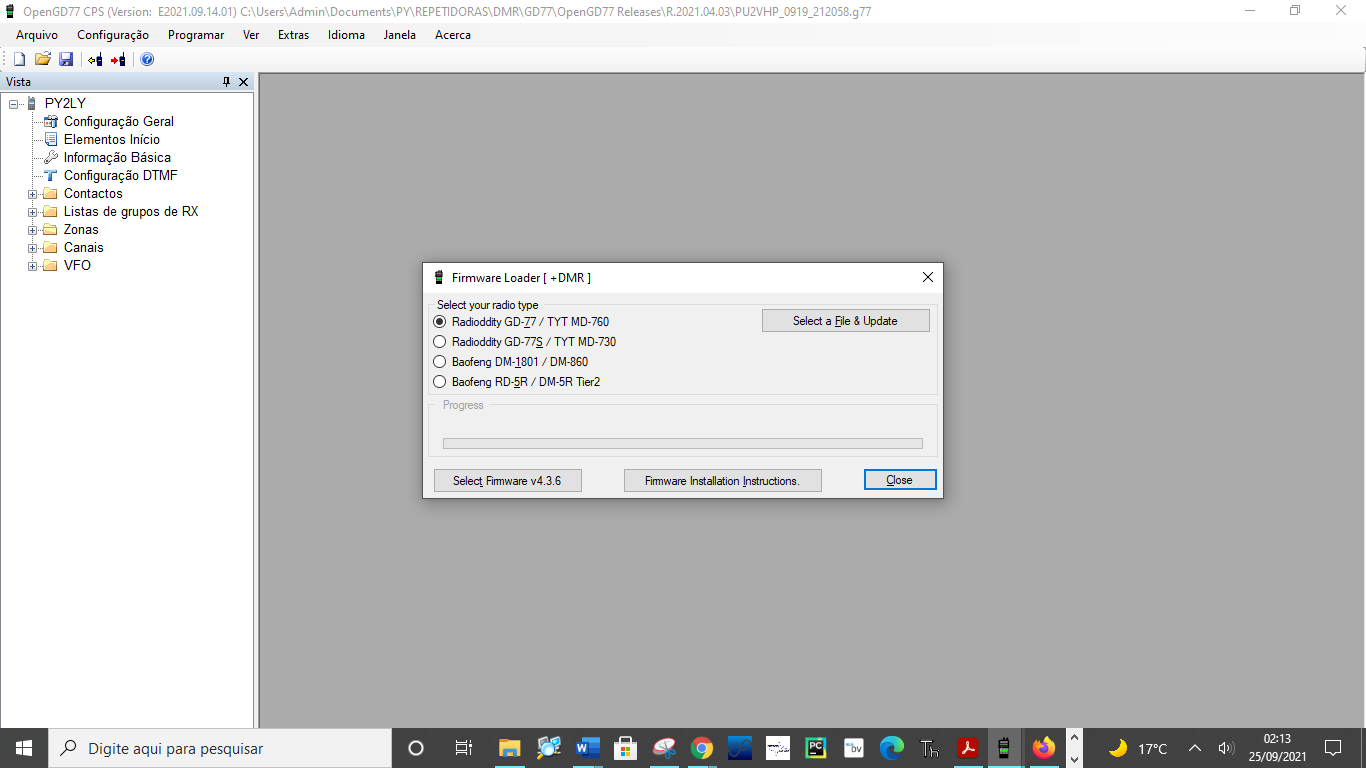
Task: Select Radioddity GD-77 / TYT MD-760 radio type
Action: (521, 322)
